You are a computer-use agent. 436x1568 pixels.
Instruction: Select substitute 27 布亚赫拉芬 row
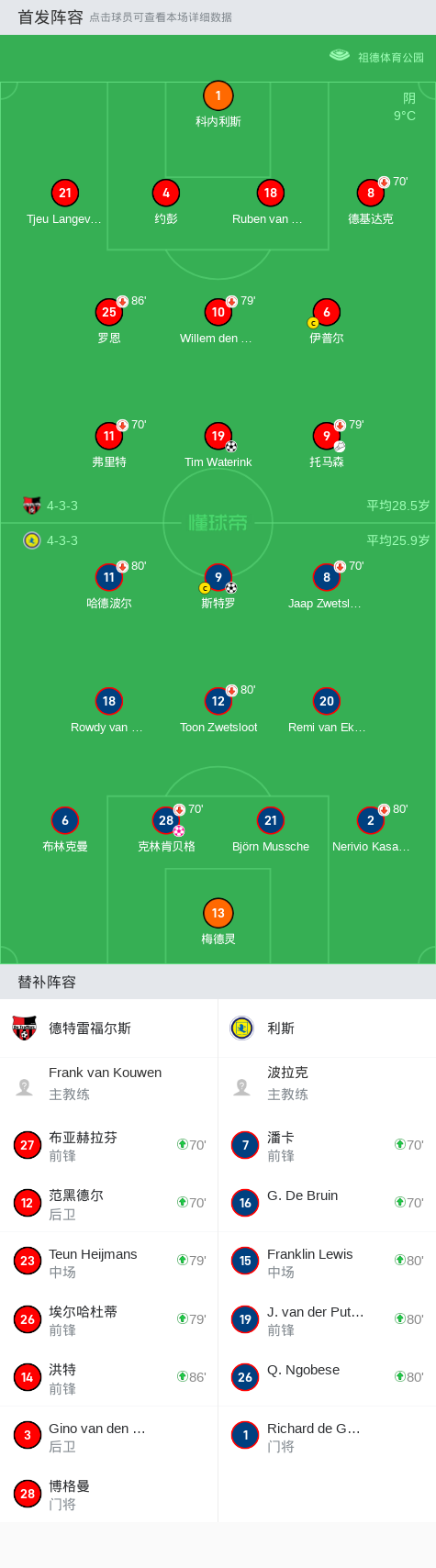tap(108, 1145)
